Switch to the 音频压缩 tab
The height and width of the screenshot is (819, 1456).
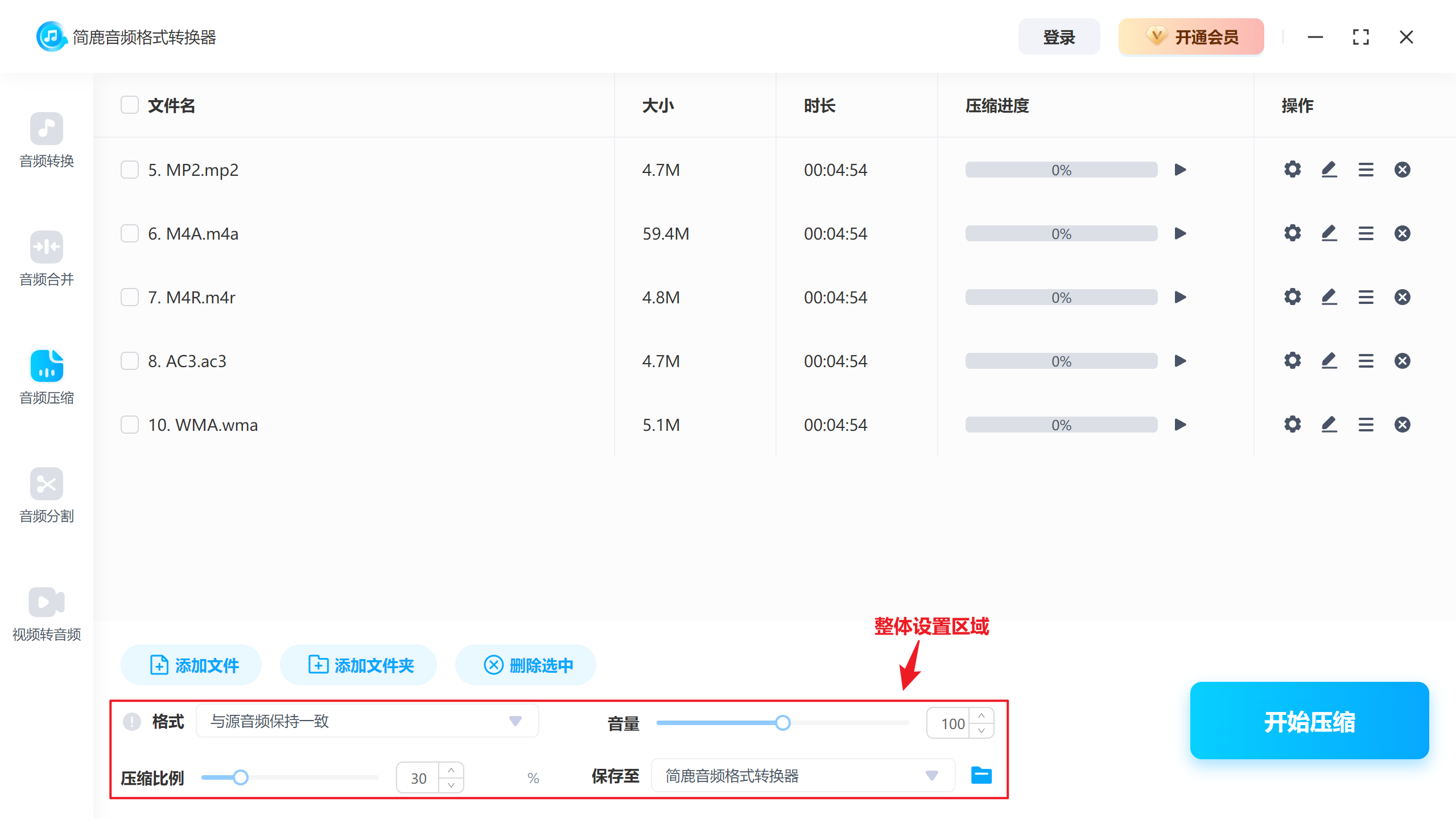click(x=47, y=377)
